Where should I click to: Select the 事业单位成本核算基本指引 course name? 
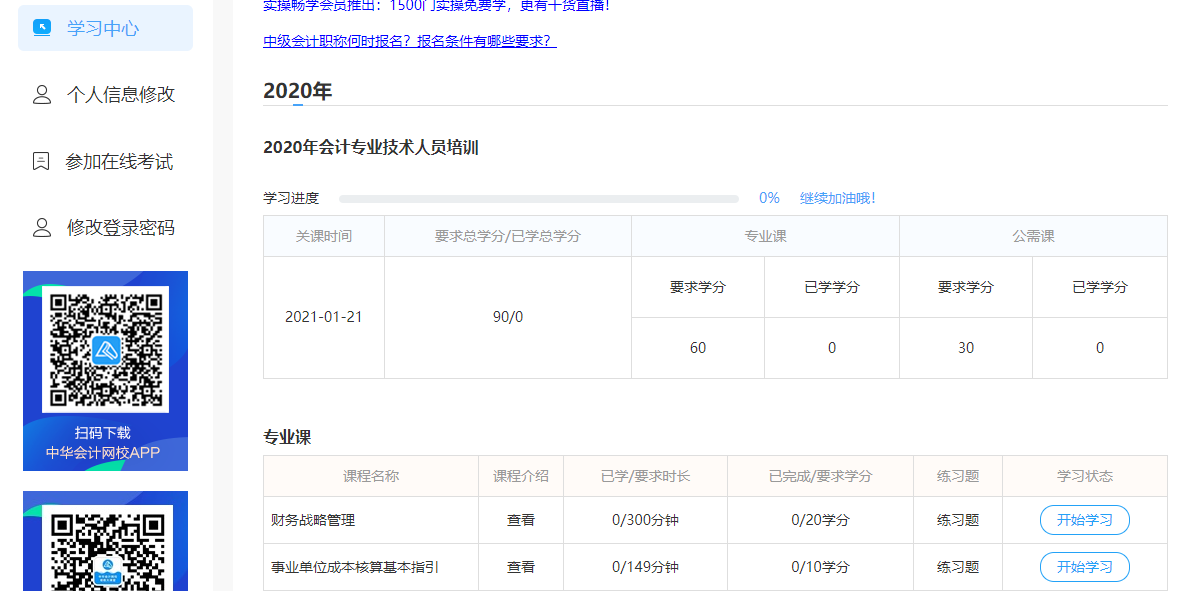click(354, 568)
